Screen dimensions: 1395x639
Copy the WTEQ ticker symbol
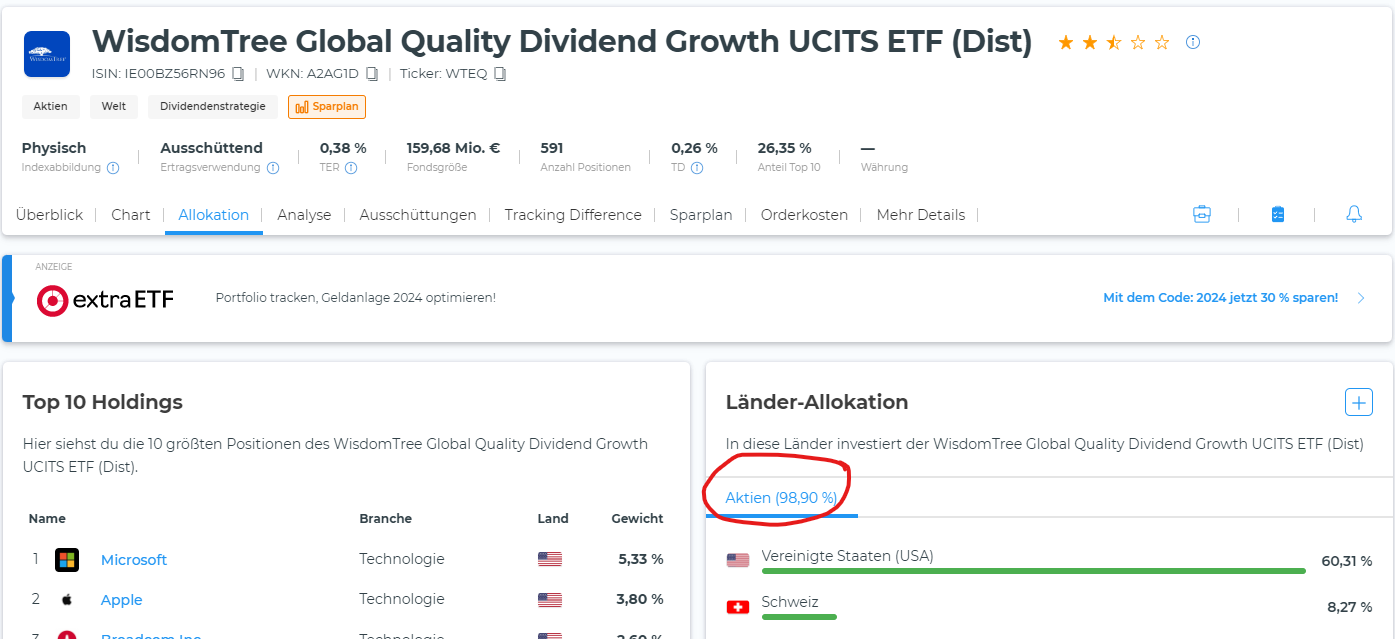click(501, 74)
